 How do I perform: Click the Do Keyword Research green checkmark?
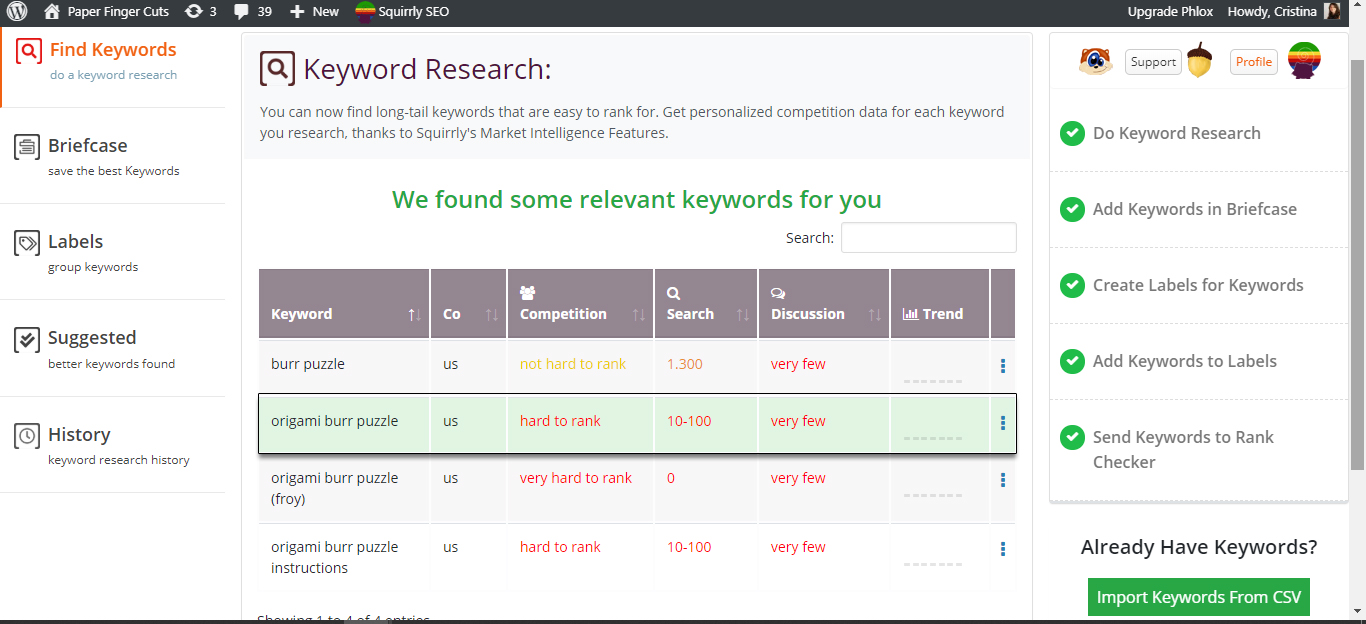pos(1072,133)
